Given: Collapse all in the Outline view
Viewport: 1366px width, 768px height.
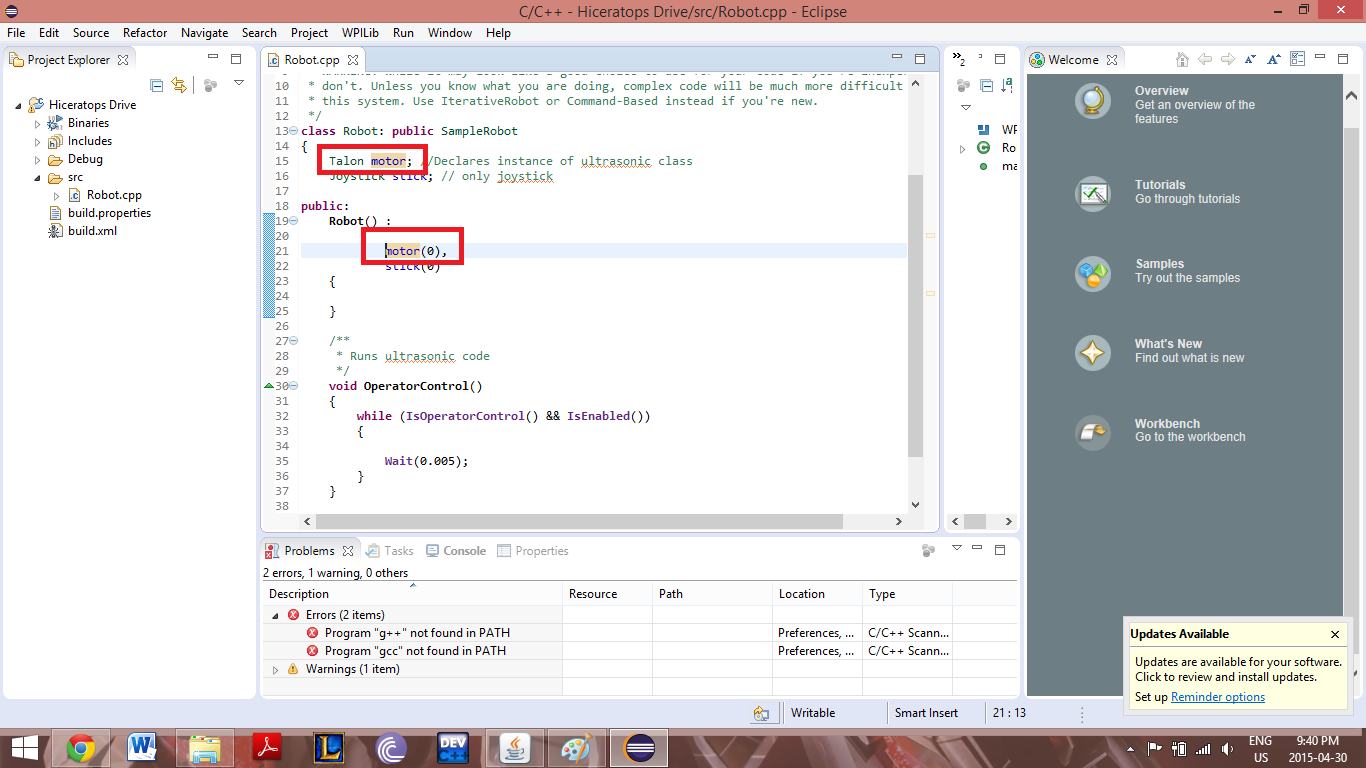Looking at the screenshot, I should (987, 85).
